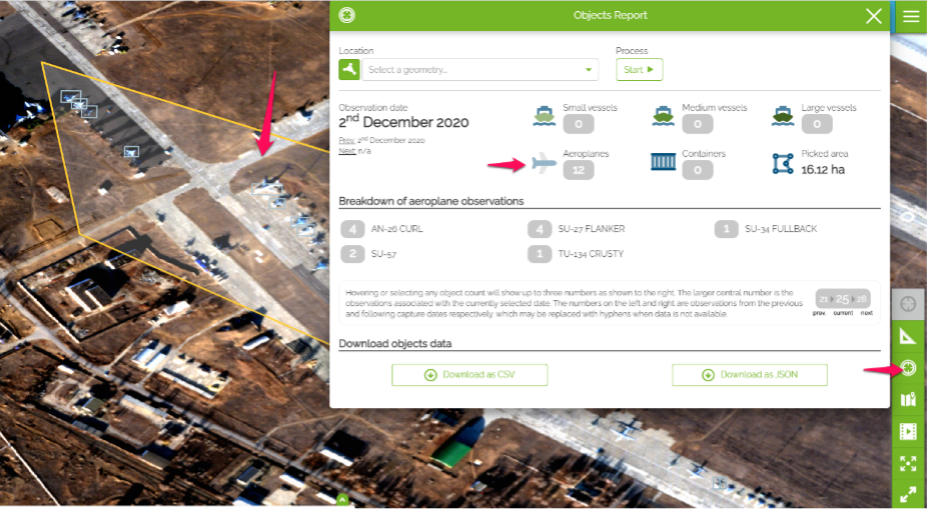
Task: Click the SU-57 label
Action: click(x=386, y=255)
